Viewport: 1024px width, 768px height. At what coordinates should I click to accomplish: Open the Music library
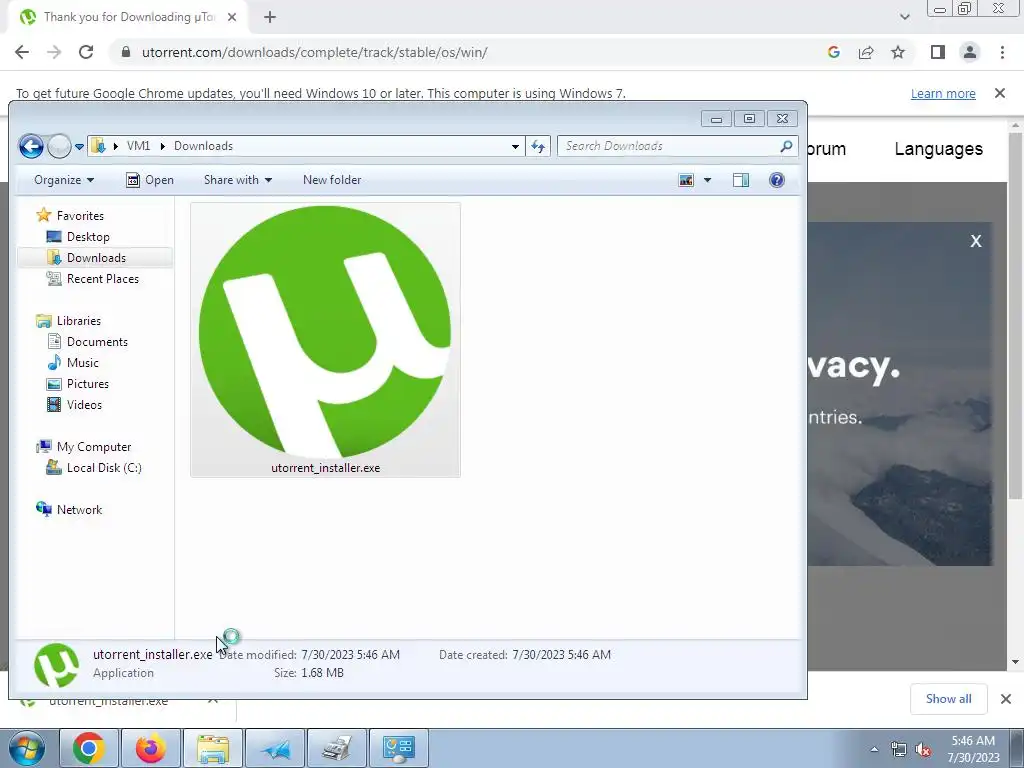click(82, 362)
